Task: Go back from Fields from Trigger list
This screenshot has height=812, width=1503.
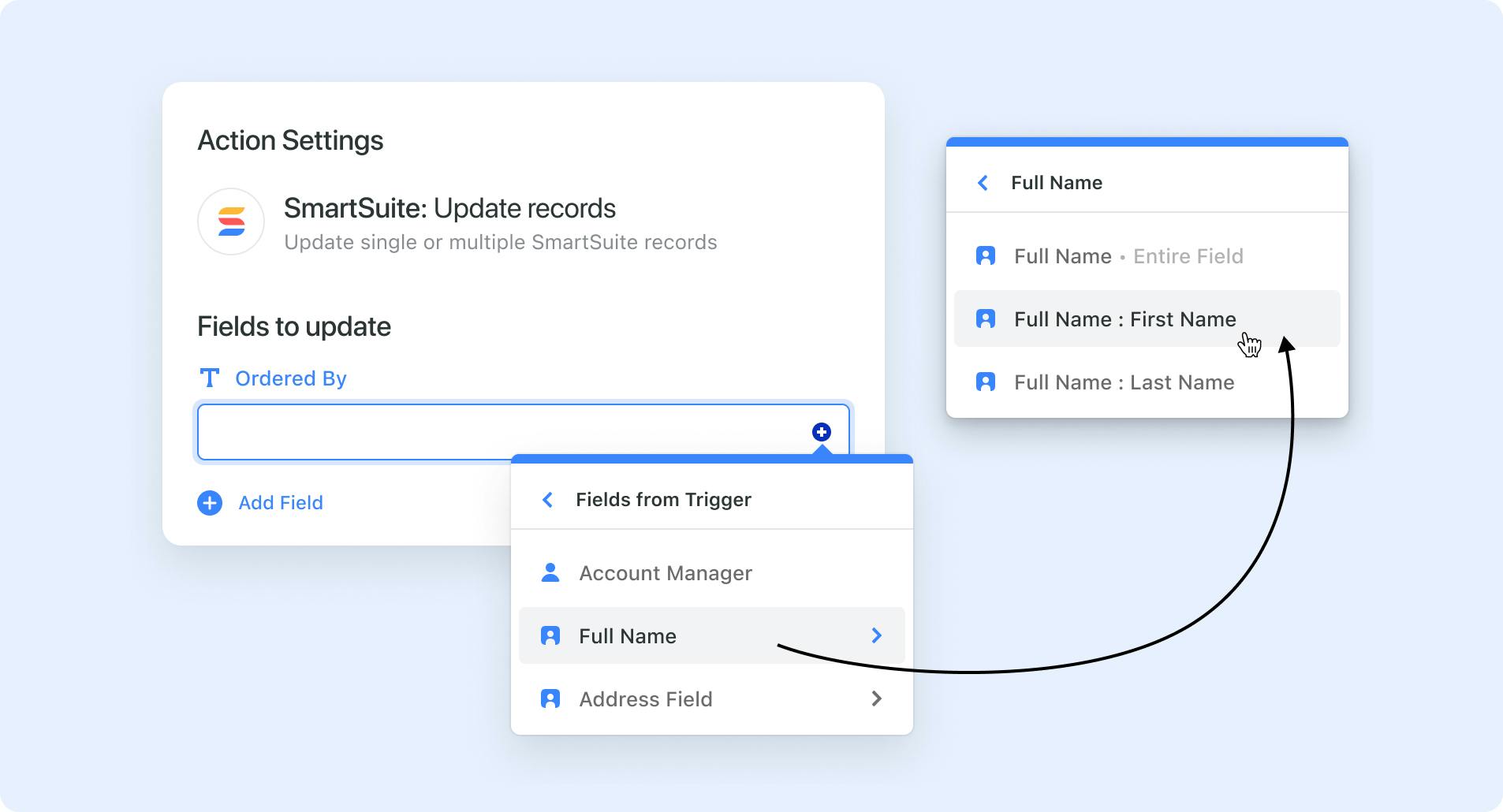Action: click(547, 500)
